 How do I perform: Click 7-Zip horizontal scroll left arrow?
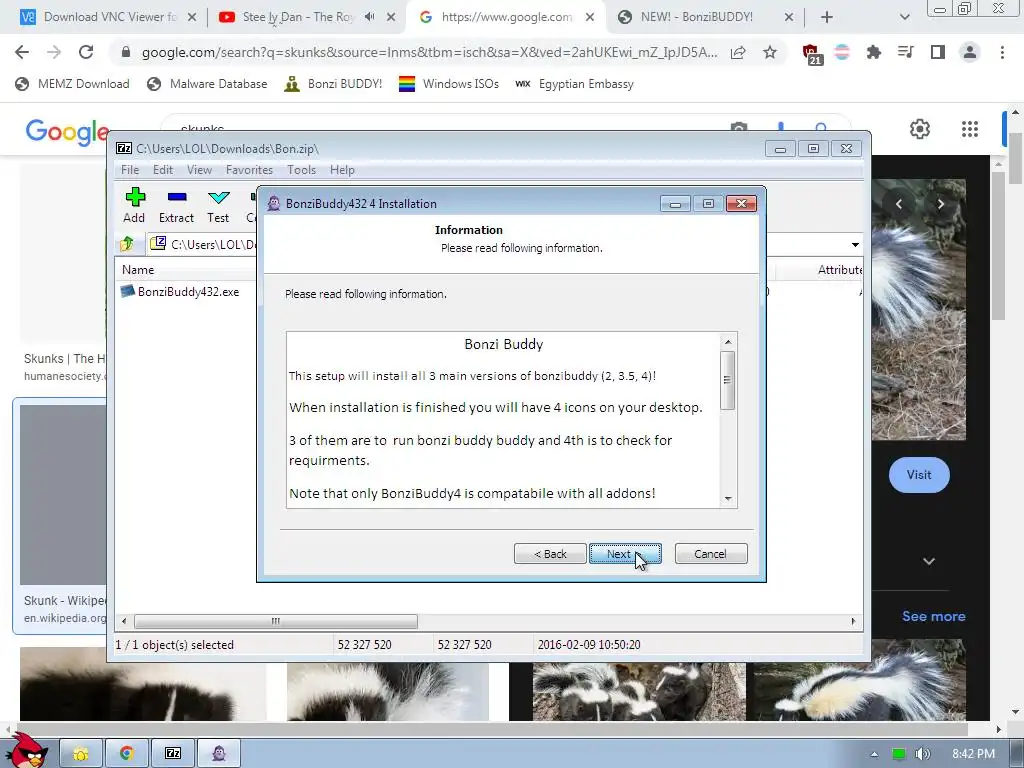(x=124, y=621)
